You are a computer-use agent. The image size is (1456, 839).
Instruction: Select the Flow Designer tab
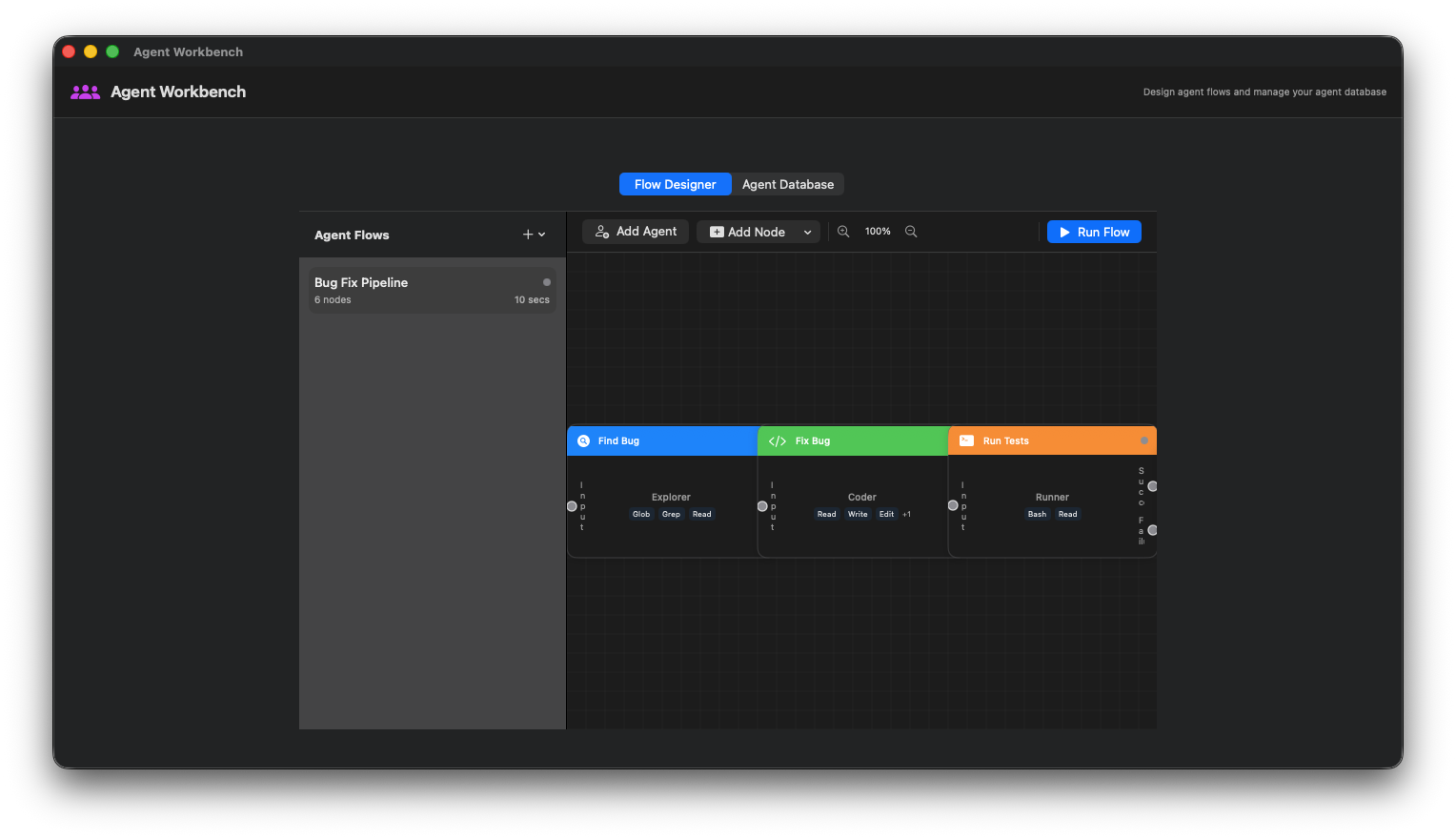coord(675,184)
